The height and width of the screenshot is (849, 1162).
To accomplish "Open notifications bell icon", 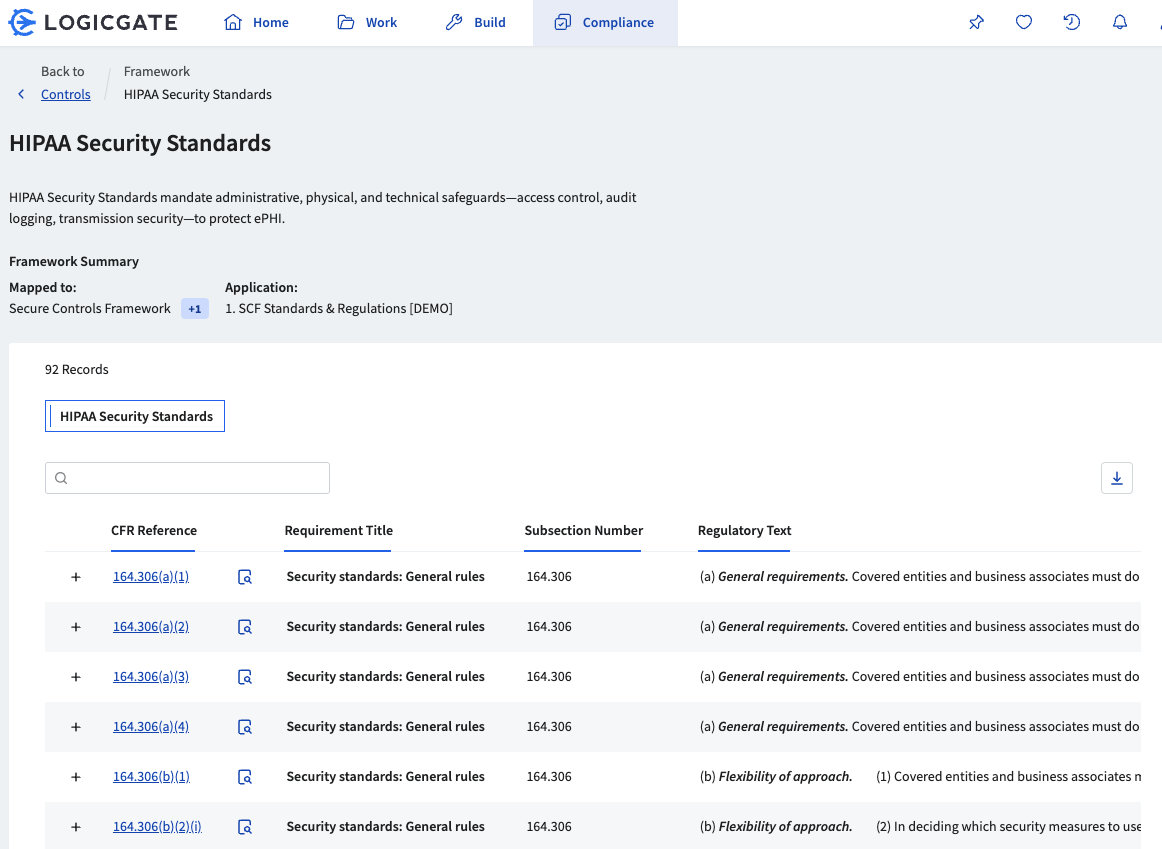I will click(x=1120, y=22).
